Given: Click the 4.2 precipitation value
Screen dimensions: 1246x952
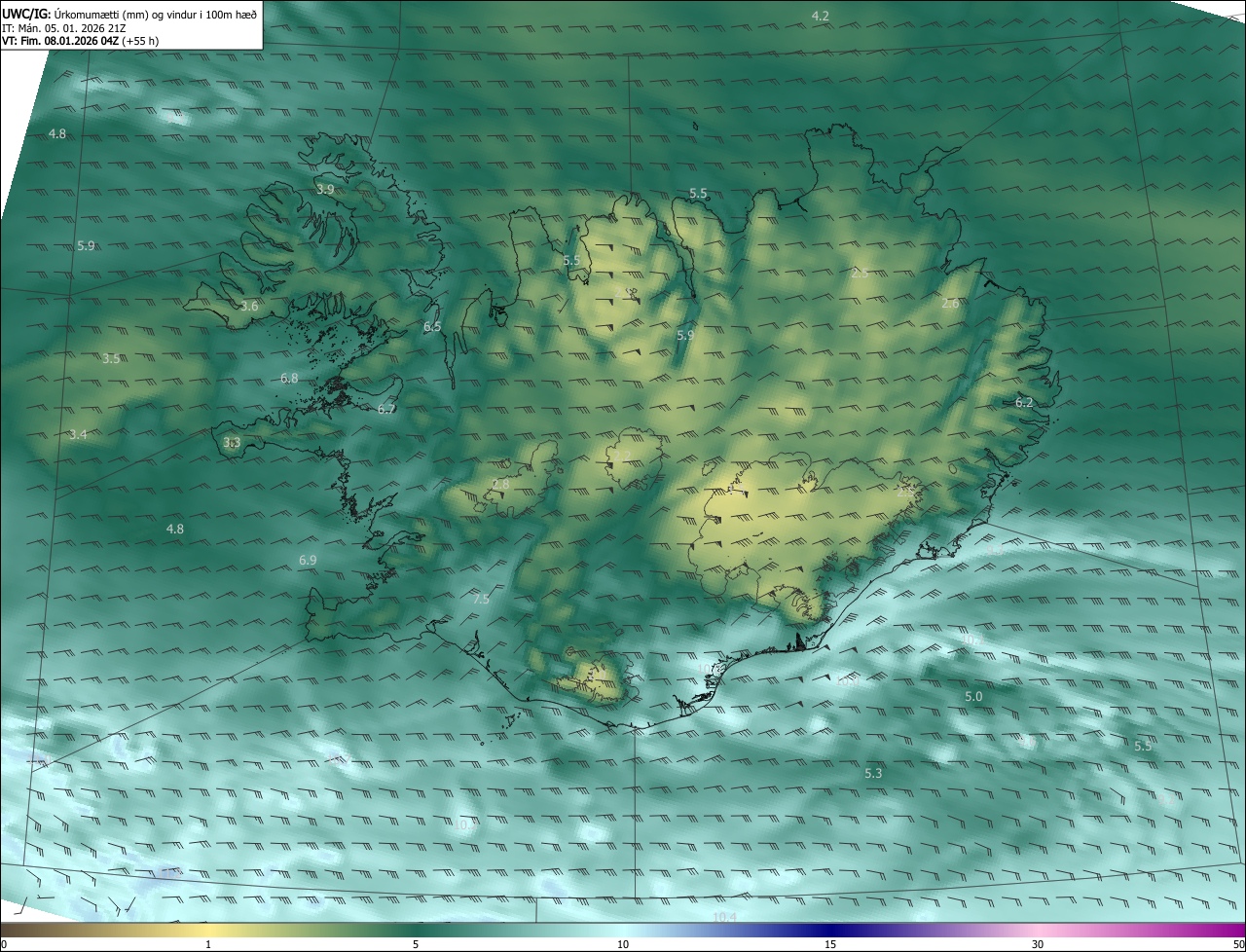Looking at the screenshot, I should click(821, 16).
